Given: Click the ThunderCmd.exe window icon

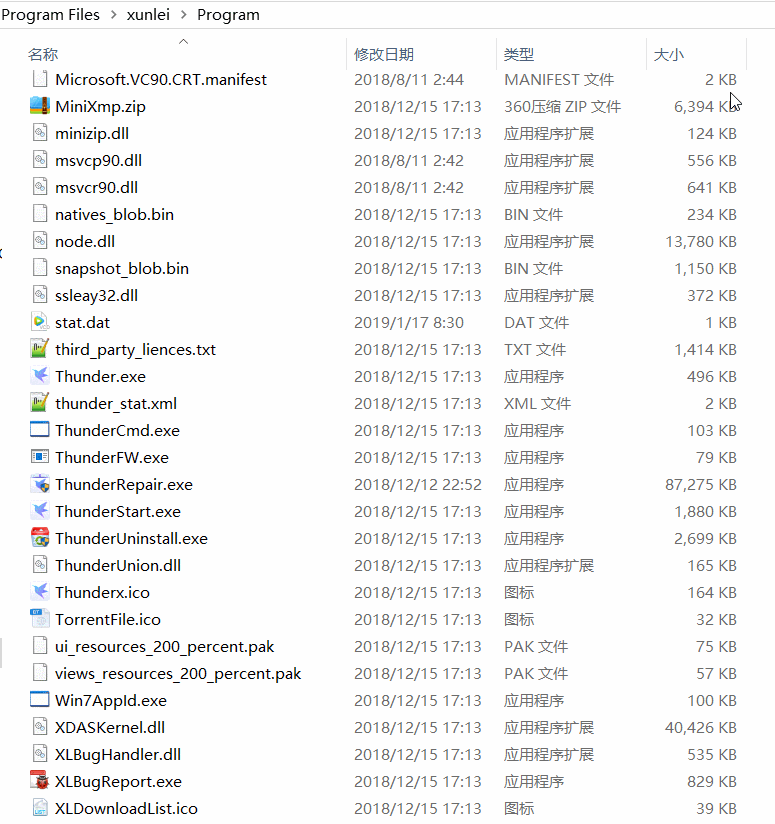Looking at the screenshot, I should click(40, 430).
